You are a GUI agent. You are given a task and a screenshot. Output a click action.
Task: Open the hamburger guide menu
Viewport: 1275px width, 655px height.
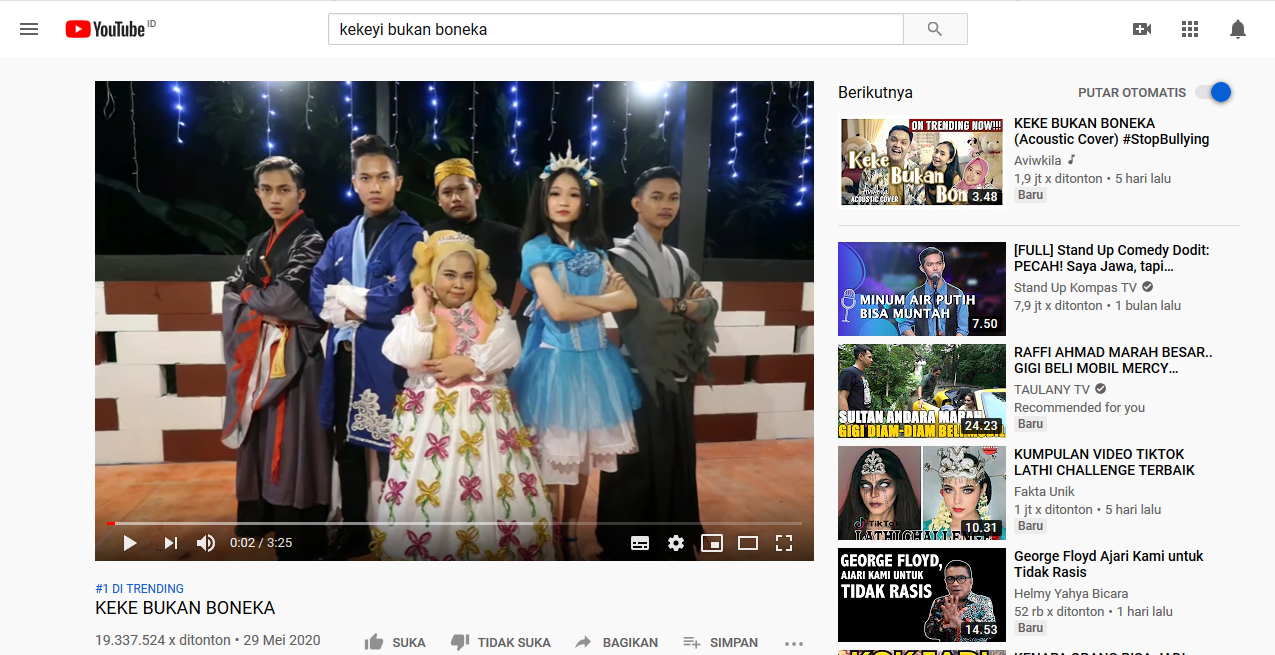29,29
